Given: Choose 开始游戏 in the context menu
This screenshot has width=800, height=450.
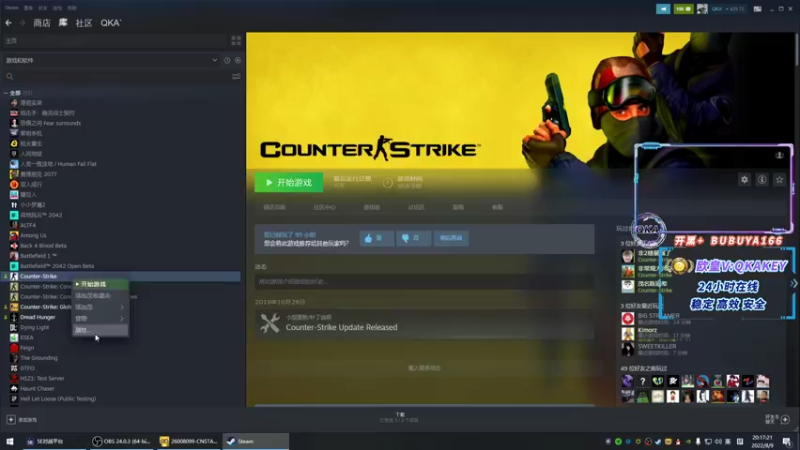Looking at the screenshot, I should click(100, 284).
